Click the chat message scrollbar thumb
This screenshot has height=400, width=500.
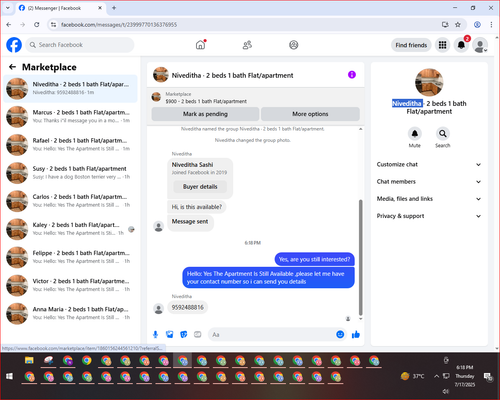[x=360, y=257]
